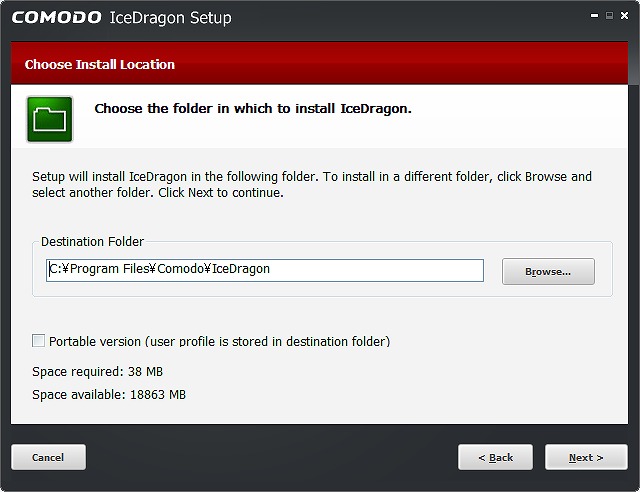Click the 'Destination Folder' group label
Screen dimensions: 640x492
tap(93, 242)
